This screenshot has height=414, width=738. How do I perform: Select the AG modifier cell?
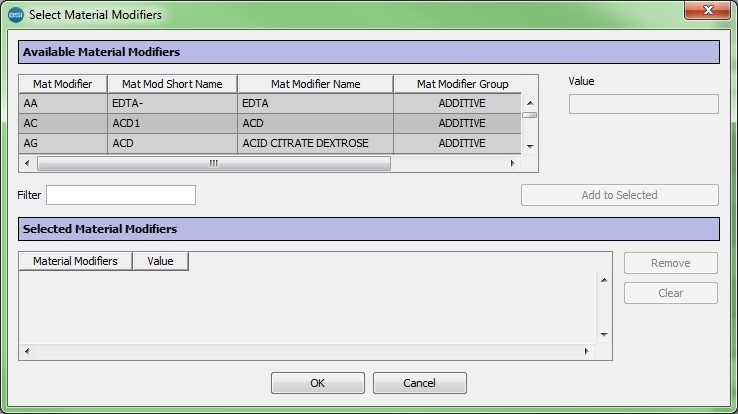click(63, 143)
